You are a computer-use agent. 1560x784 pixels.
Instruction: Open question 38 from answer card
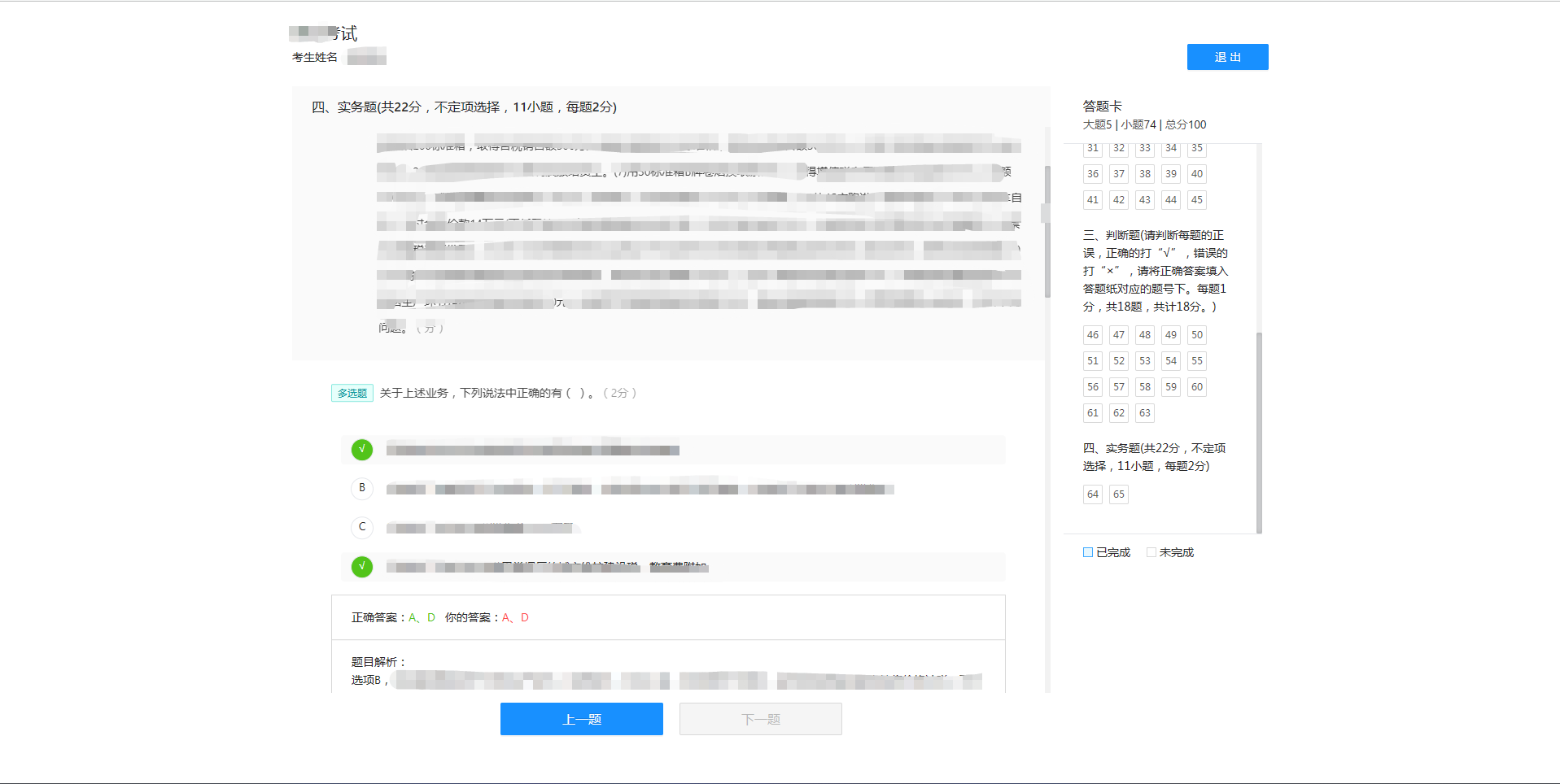coord(1145,174)
